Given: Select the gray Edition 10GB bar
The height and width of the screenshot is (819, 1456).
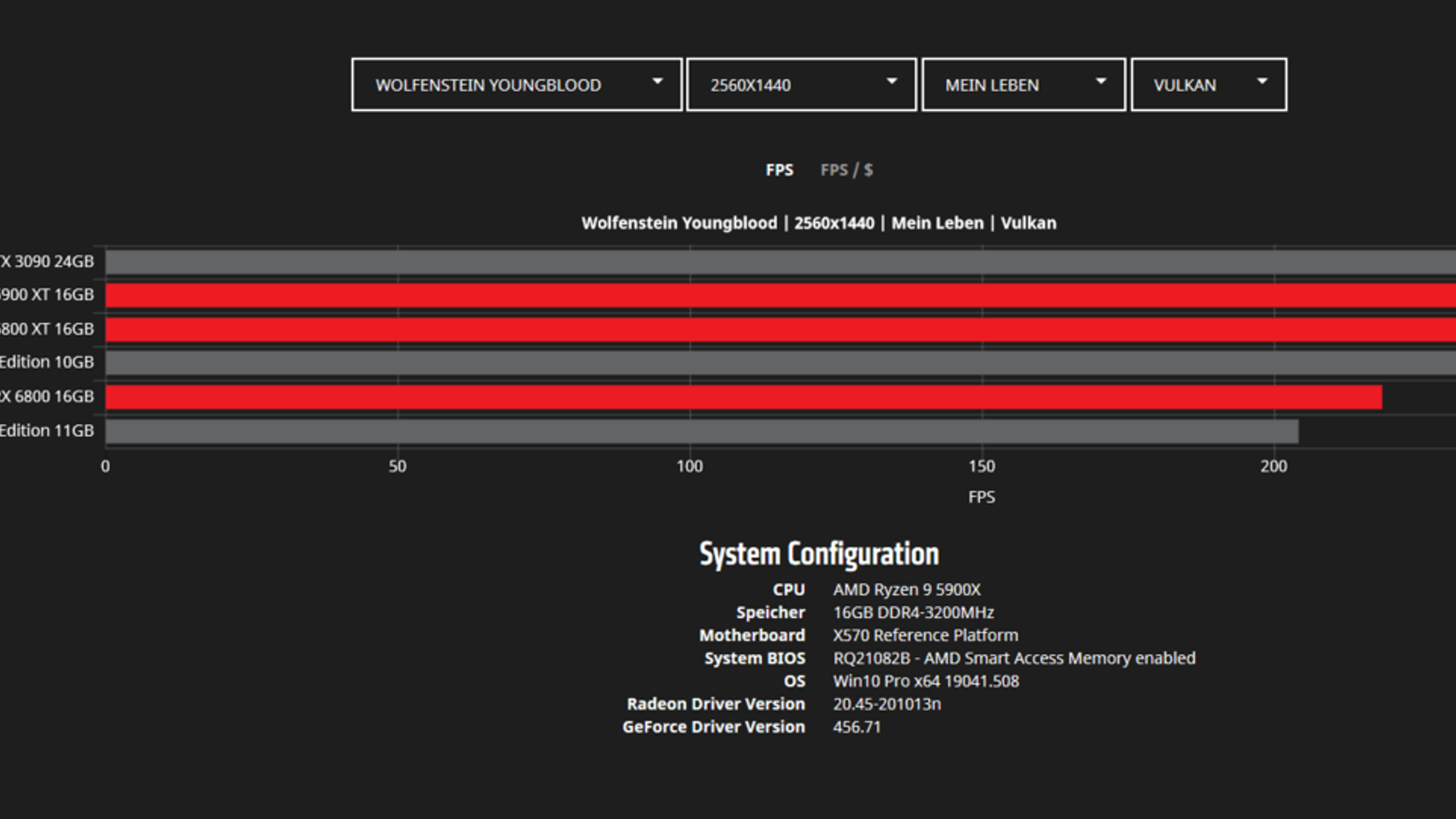Looking at the screenshot, I should coord(781,362).
